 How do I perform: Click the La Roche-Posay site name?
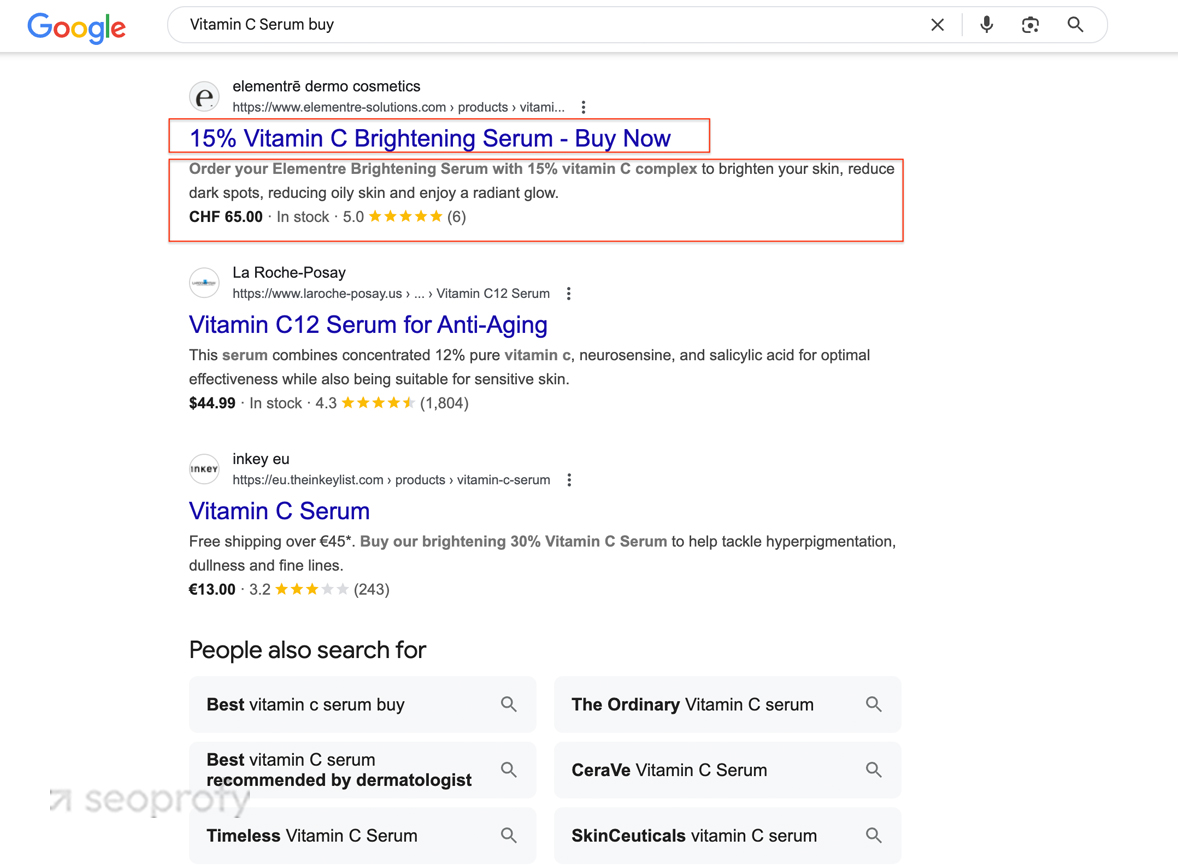coord(289,273)
